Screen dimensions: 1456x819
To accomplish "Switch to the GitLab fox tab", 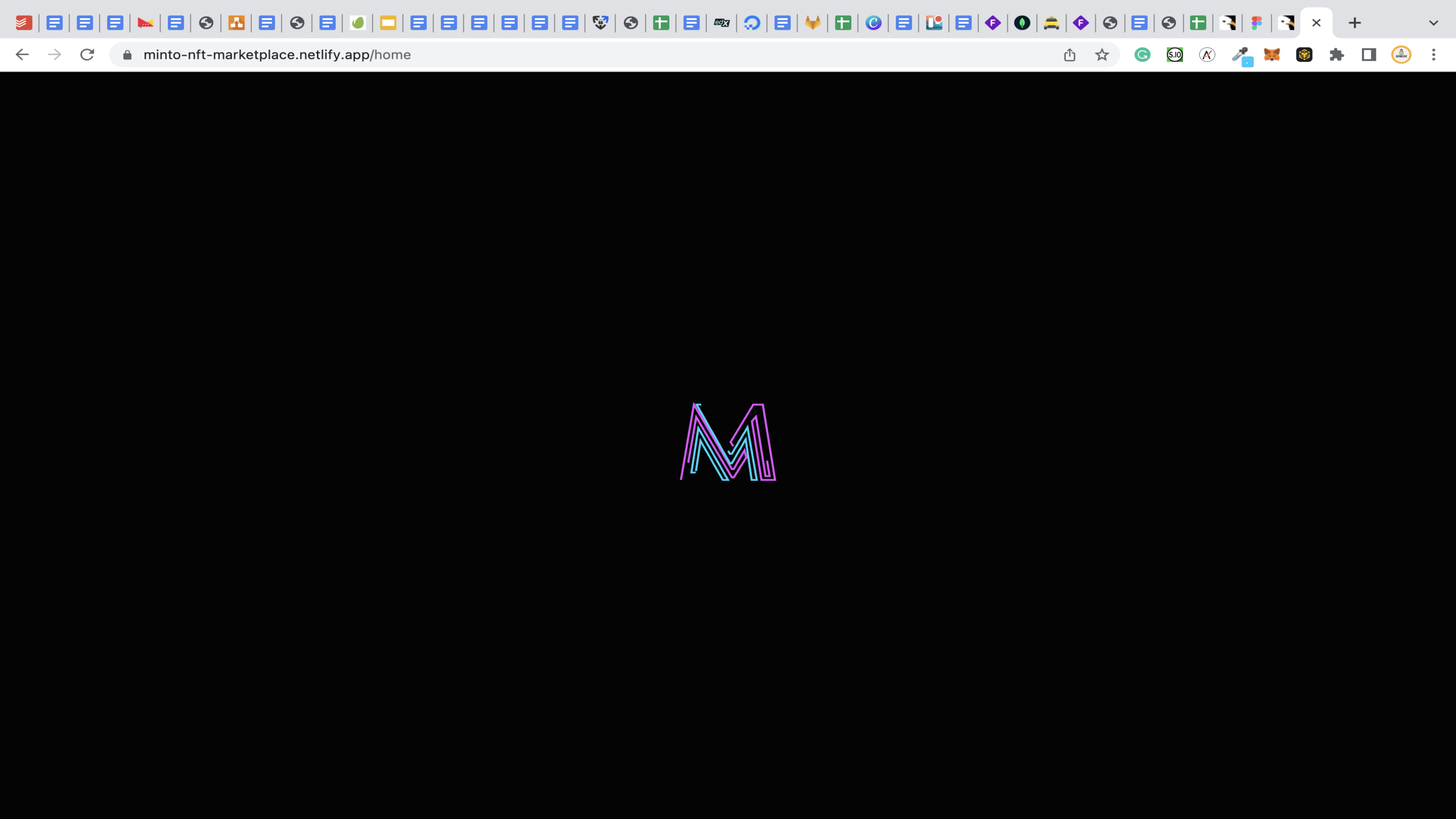I will (x=813, y=23).
